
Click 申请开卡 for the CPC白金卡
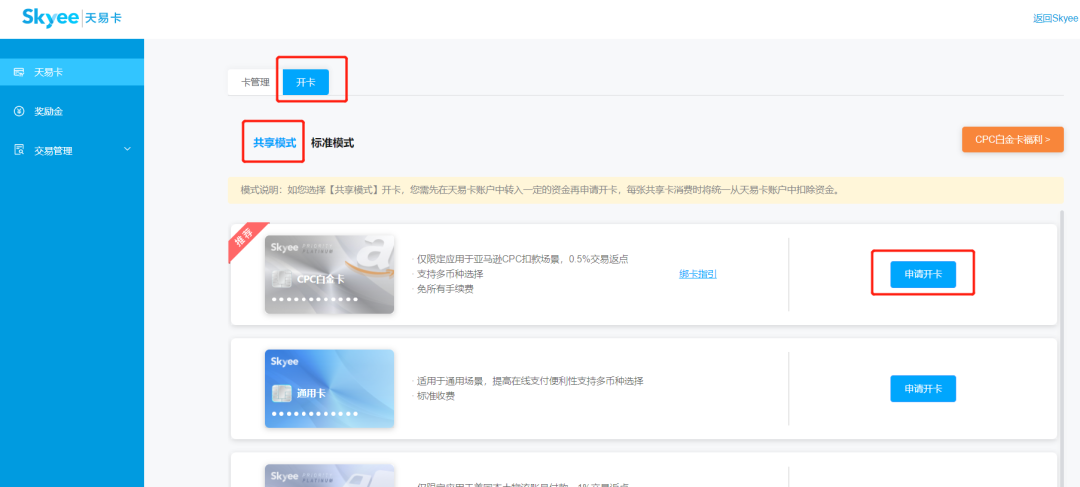[x=922, y=274]
